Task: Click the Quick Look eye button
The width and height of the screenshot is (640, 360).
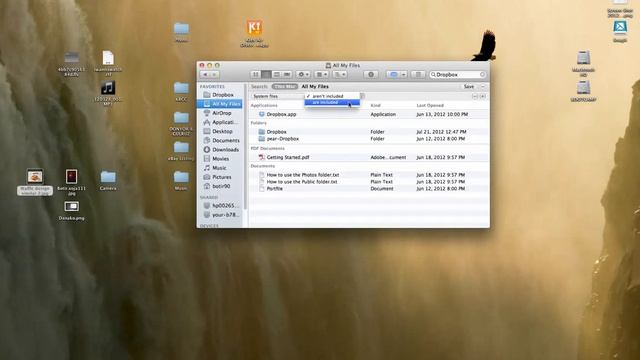Action: coord(371,75)
